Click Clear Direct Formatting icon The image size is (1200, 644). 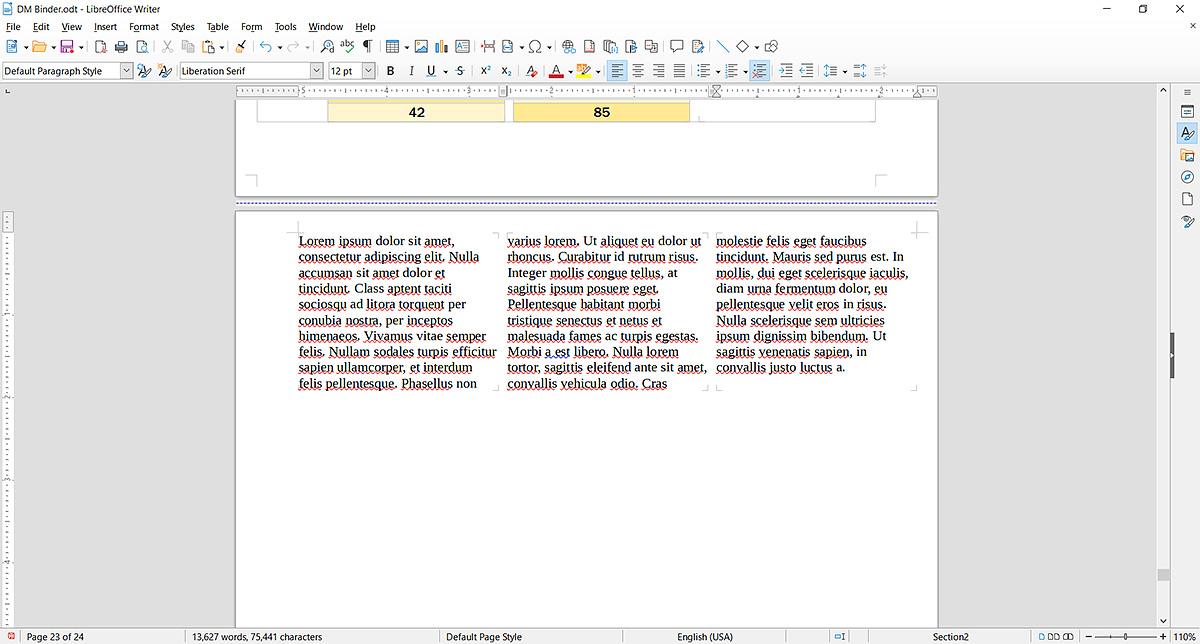point(531,71)
